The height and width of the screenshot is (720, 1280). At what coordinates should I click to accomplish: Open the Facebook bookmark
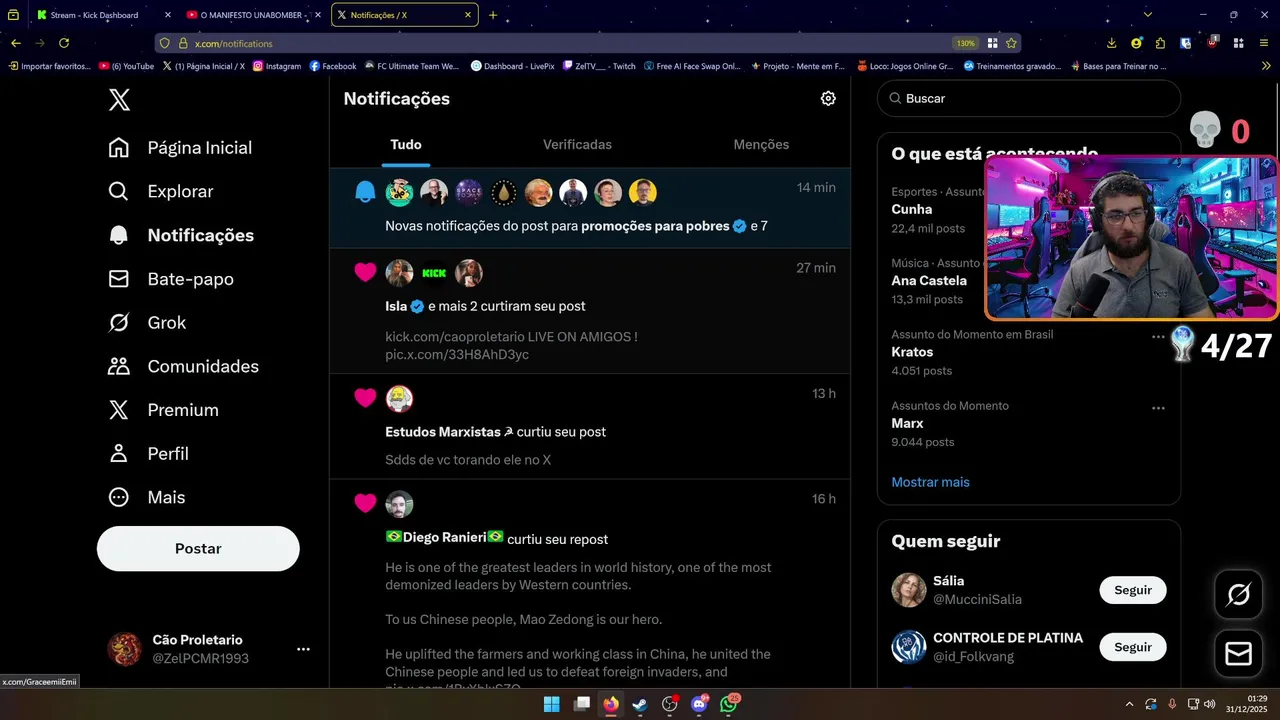pos(333,66)
